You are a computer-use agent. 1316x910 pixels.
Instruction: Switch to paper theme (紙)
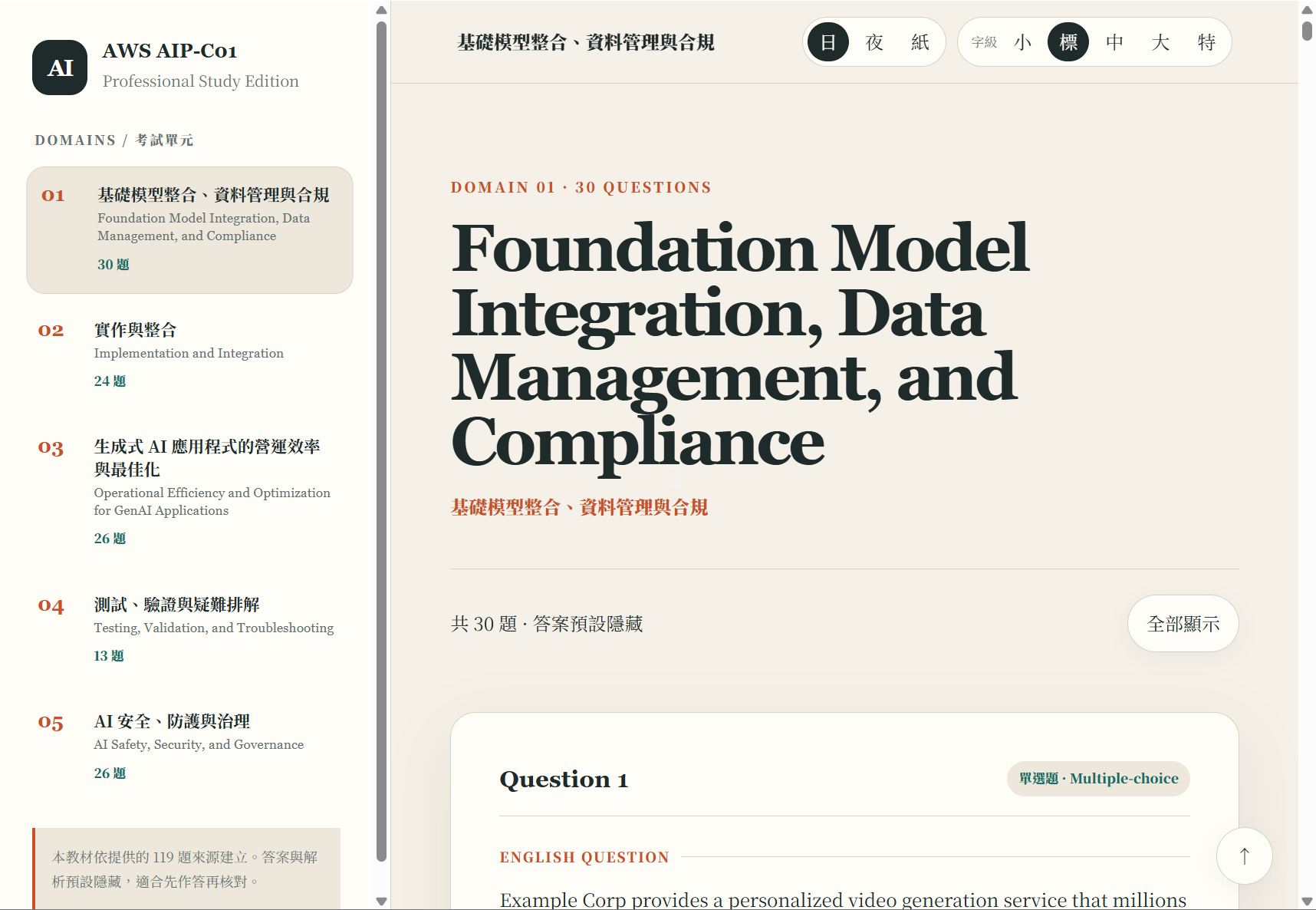tap(920, 42)
